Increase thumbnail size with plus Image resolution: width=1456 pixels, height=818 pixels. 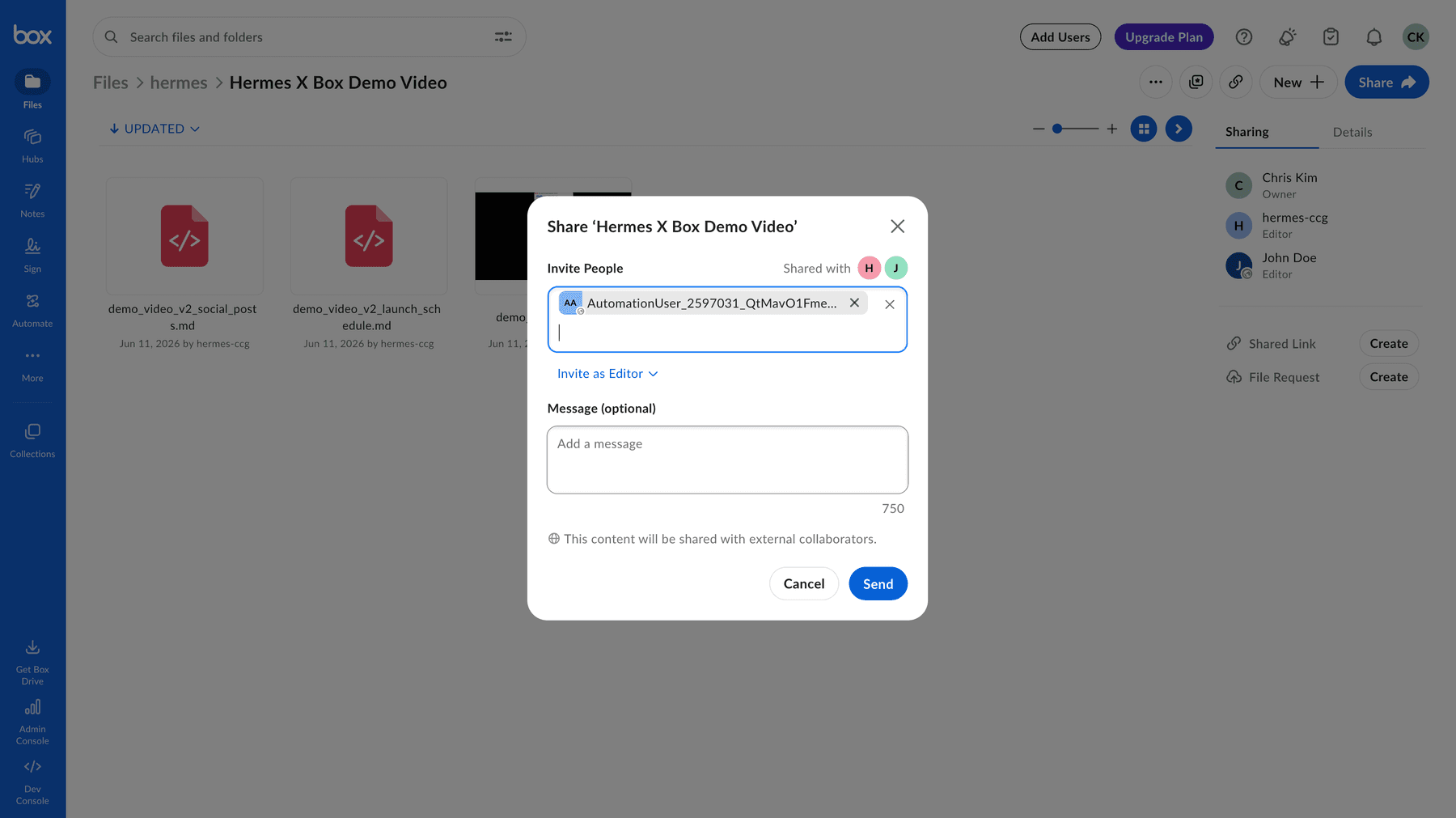tap(1112, 129)
